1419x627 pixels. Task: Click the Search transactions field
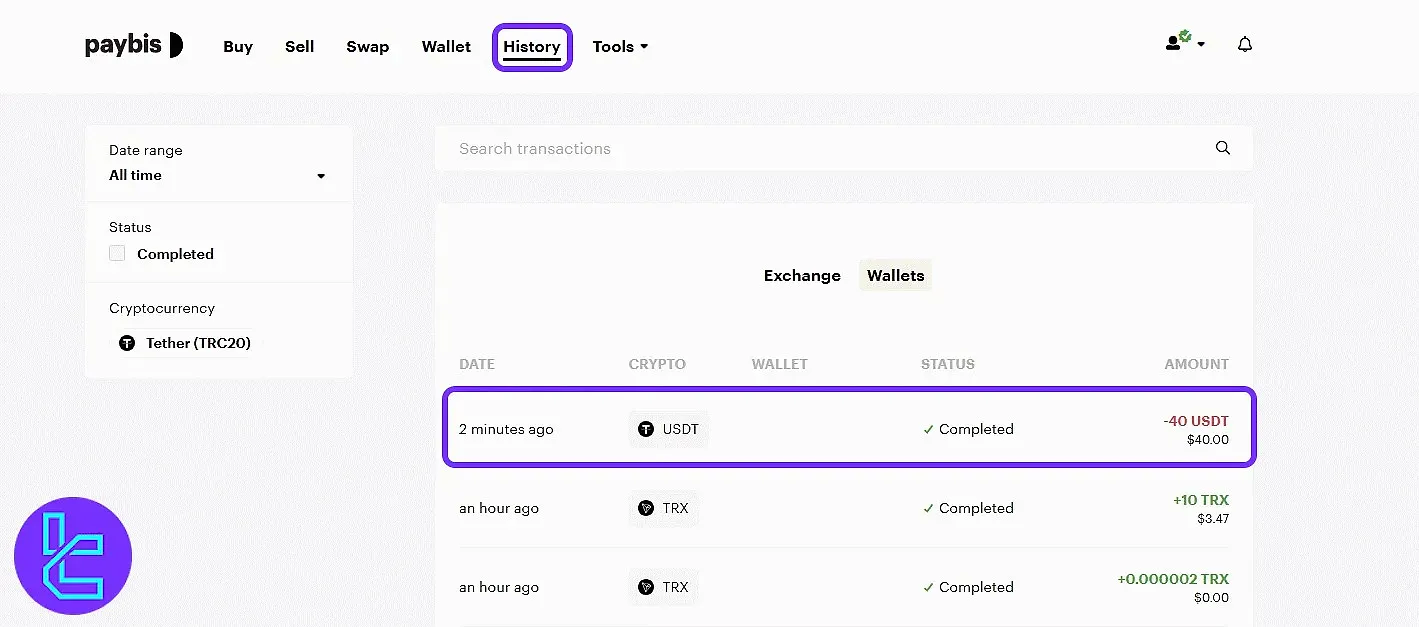click(x=820, y=149)
